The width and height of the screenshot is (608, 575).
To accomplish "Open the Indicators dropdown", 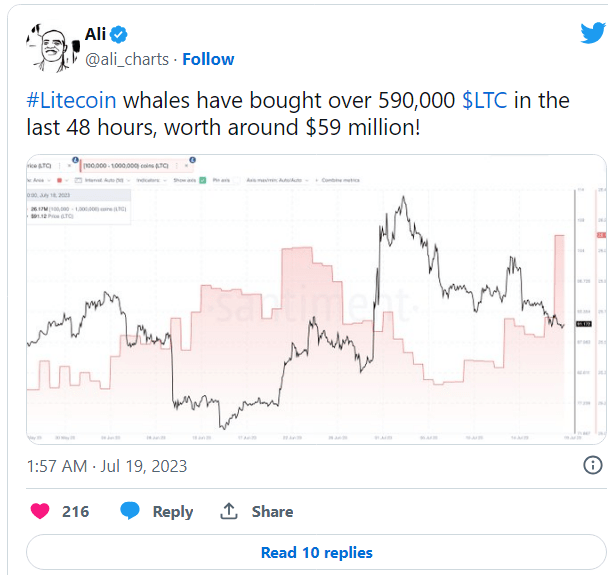I will coord(152,180).
